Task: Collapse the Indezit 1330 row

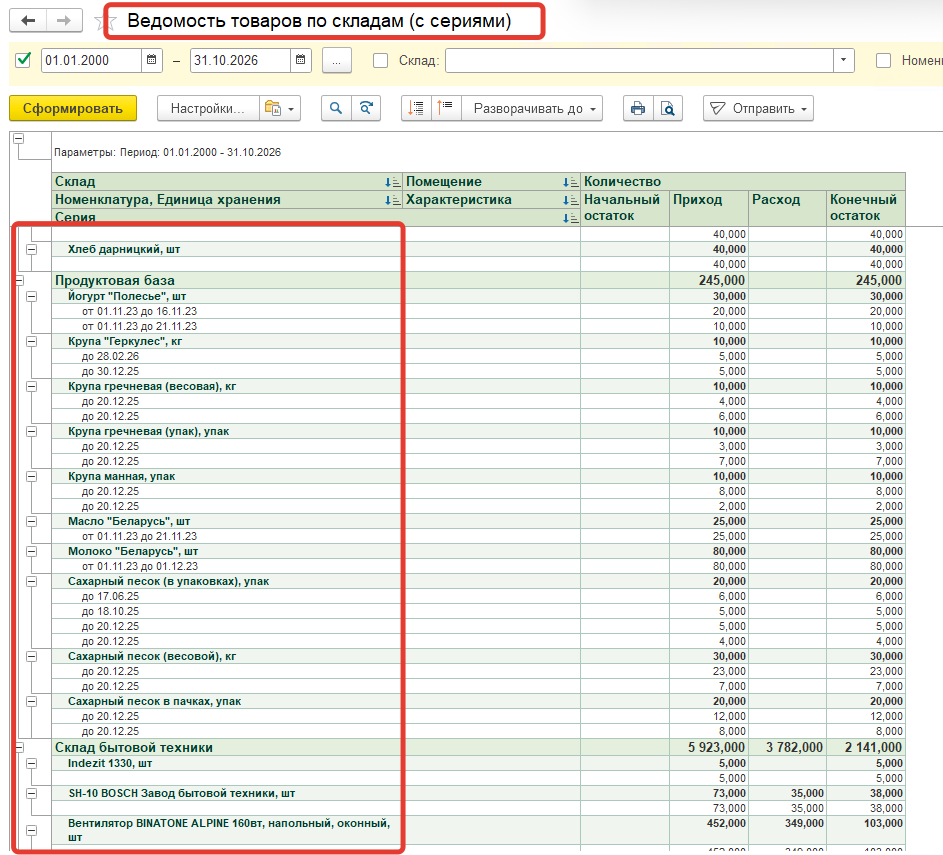Action: click(32, 764)
